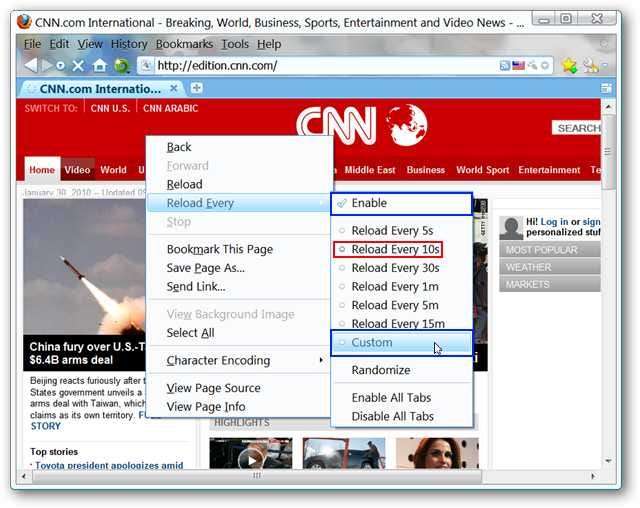This screenshot has width=640, height=508.
Task: Expand the WEATHER panel
Action: [550, 267]
